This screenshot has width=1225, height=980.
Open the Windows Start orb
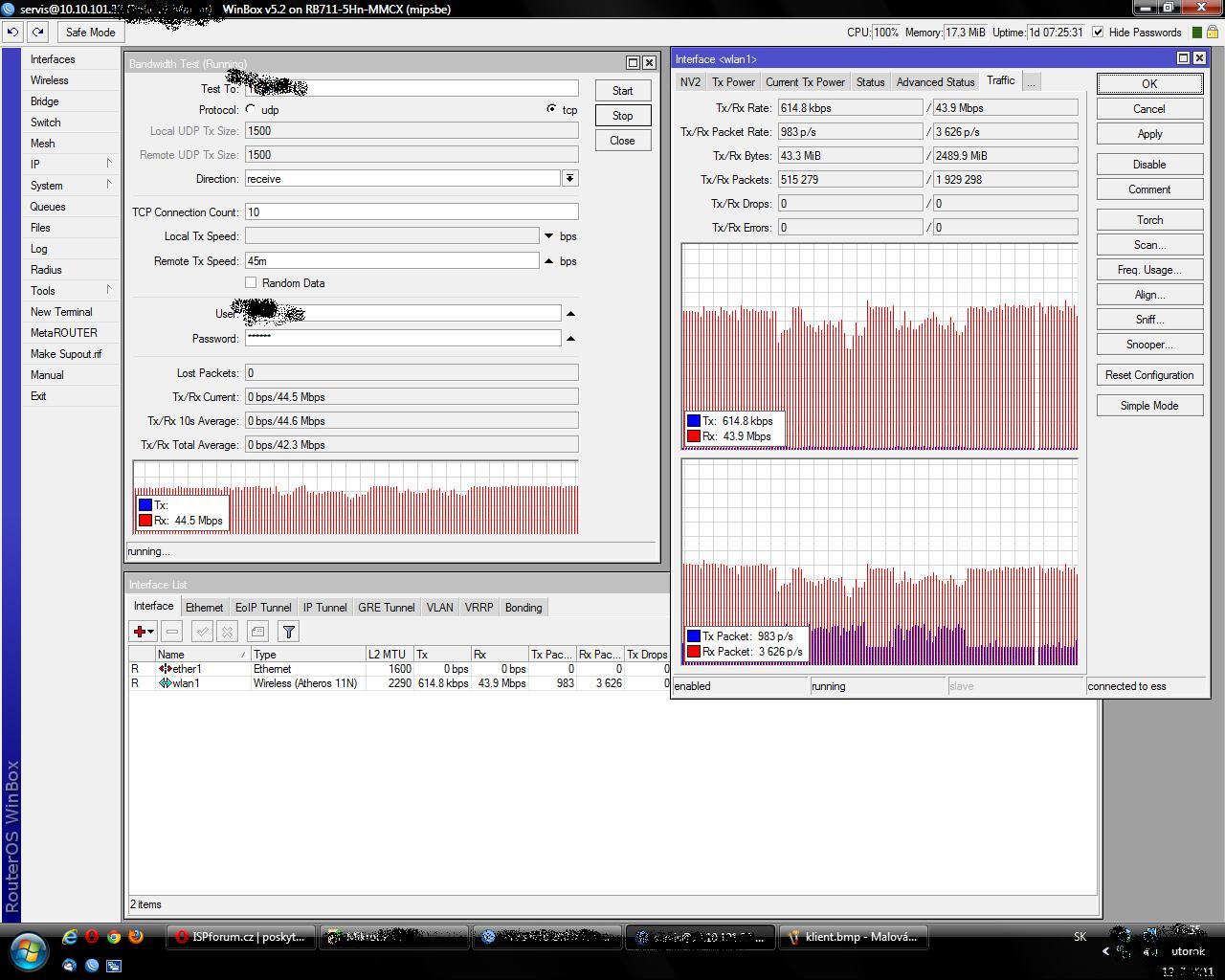point(28,951)
